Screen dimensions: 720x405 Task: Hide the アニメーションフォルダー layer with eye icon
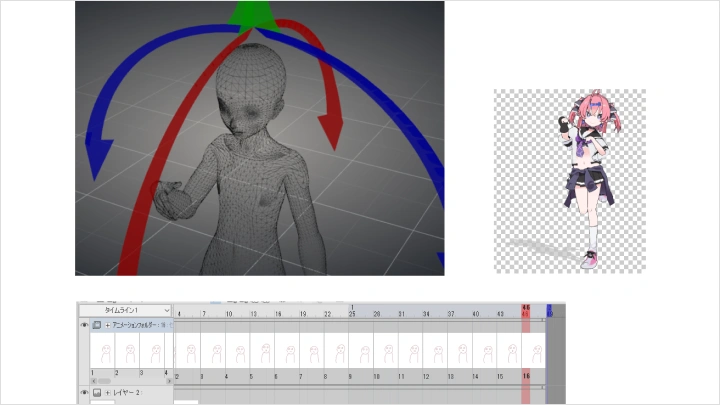point(84,325)
